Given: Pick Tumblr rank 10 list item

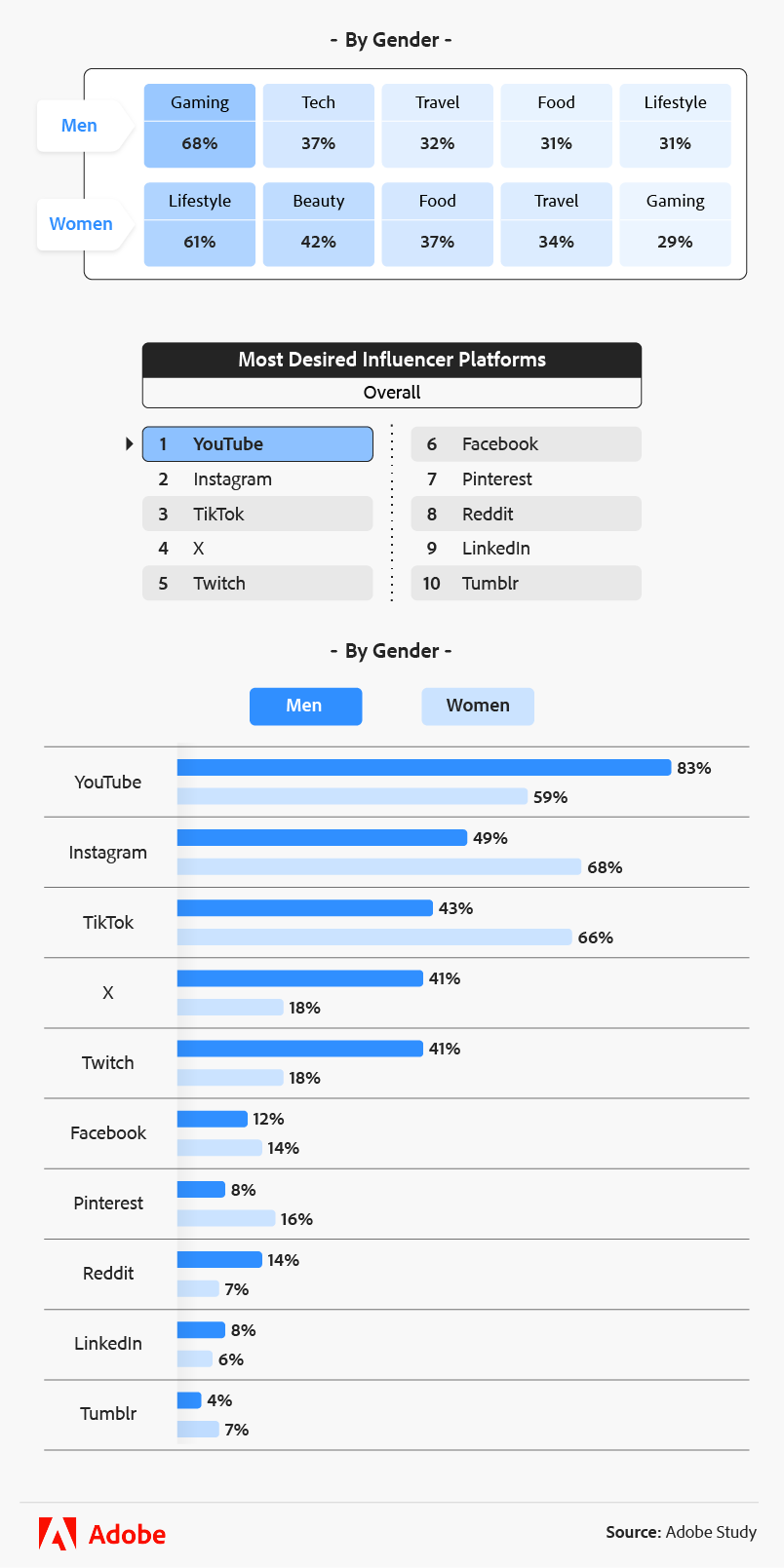Looking at the screenshot, I should click(526, 583).
